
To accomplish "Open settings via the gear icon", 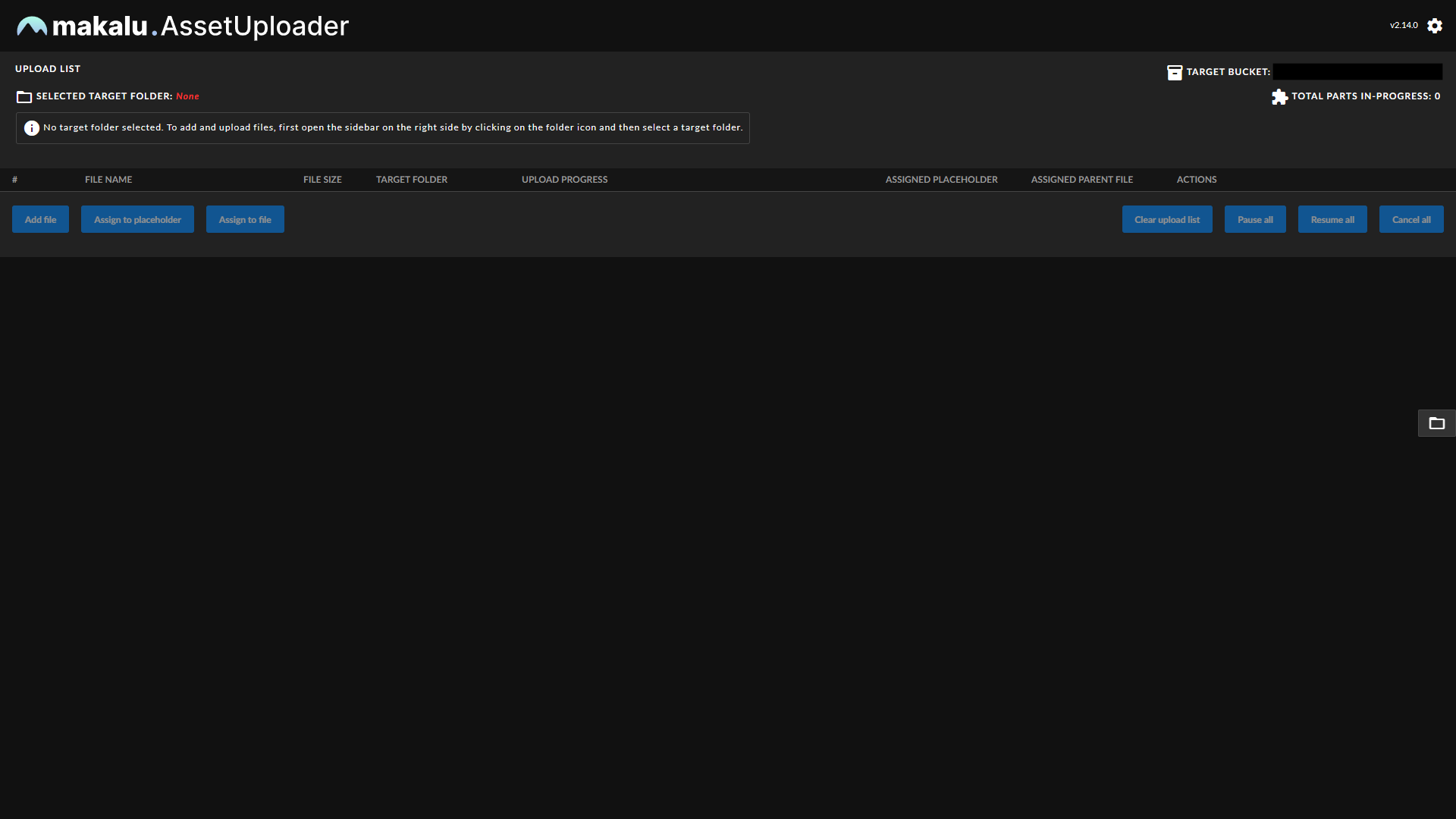I will click(1436, 25).
